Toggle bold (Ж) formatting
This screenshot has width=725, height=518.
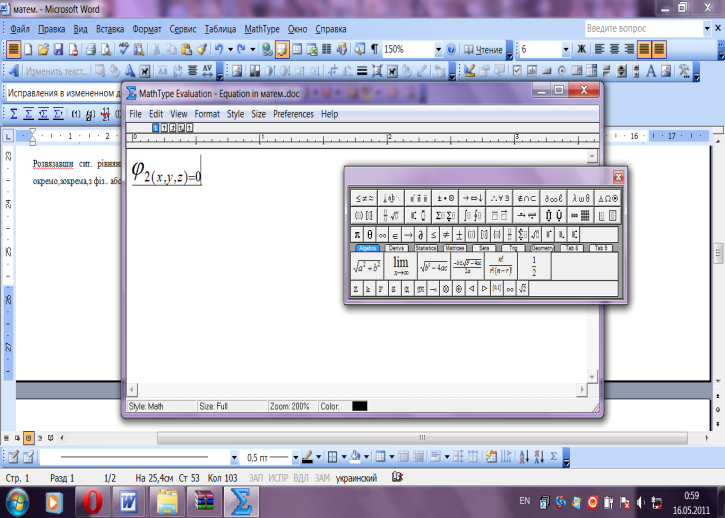coord(581,49)
